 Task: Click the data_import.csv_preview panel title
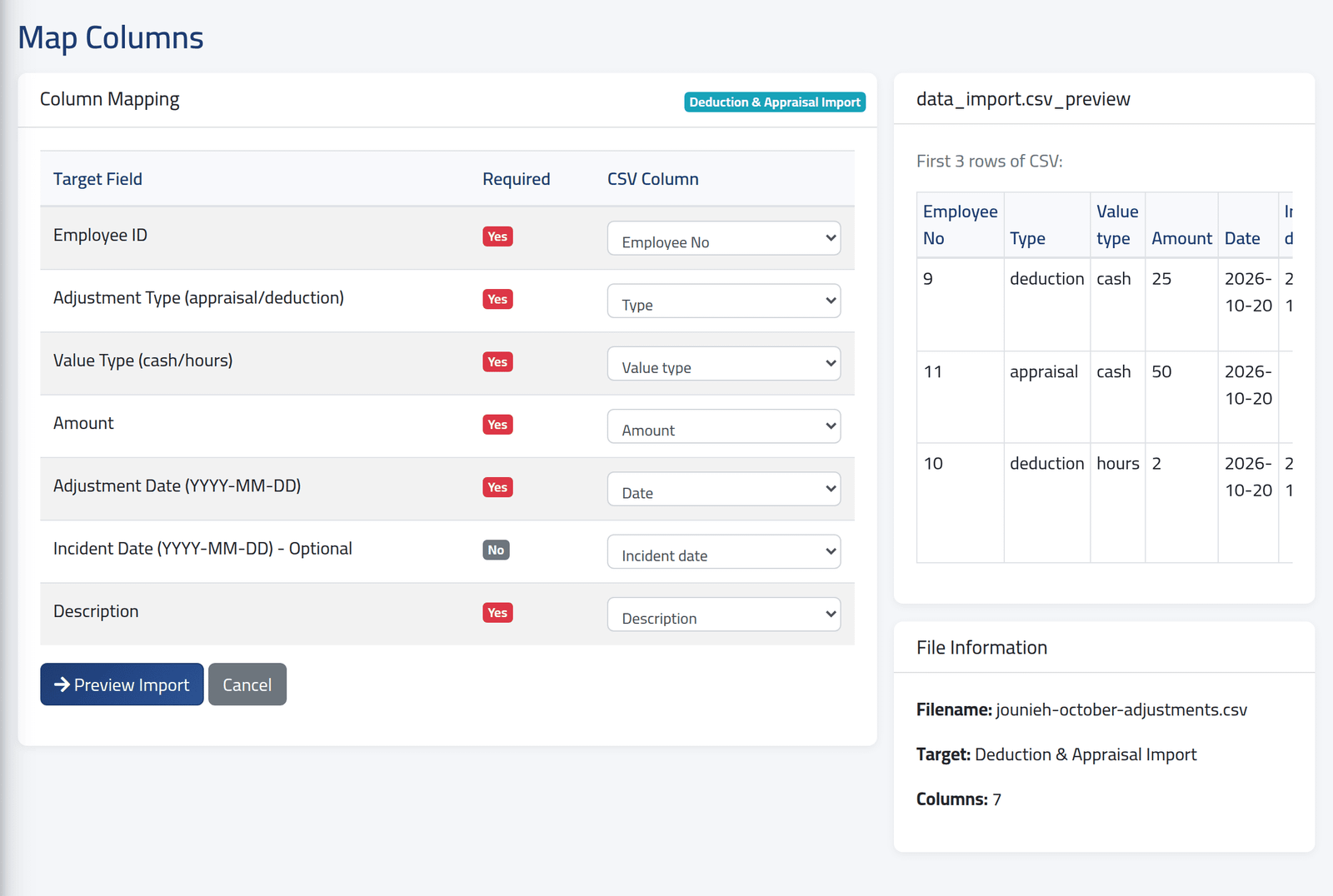coord(1023,99)
